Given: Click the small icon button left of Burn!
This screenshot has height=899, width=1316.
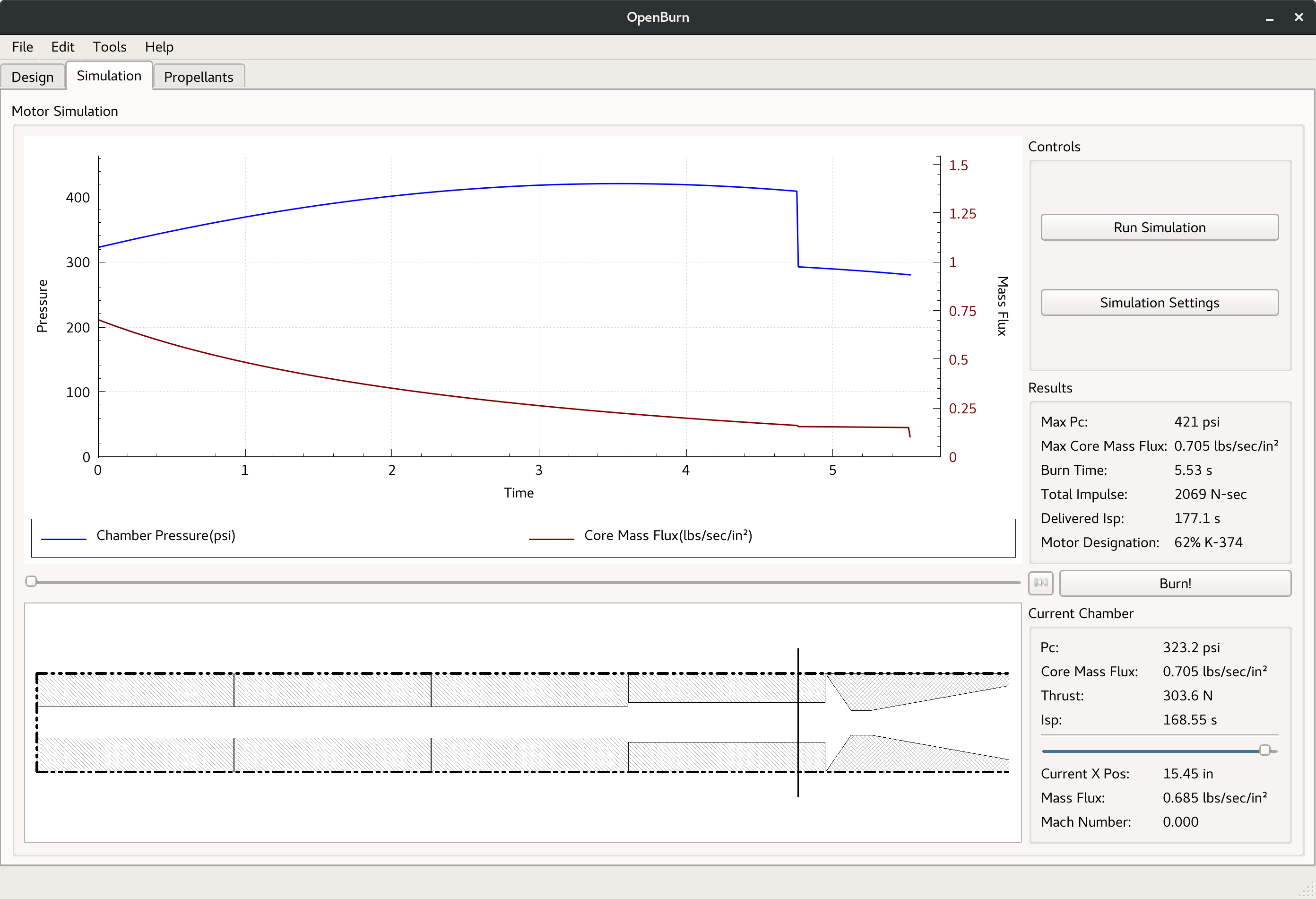Looking at the screenshot, I should click(1040, 583).
